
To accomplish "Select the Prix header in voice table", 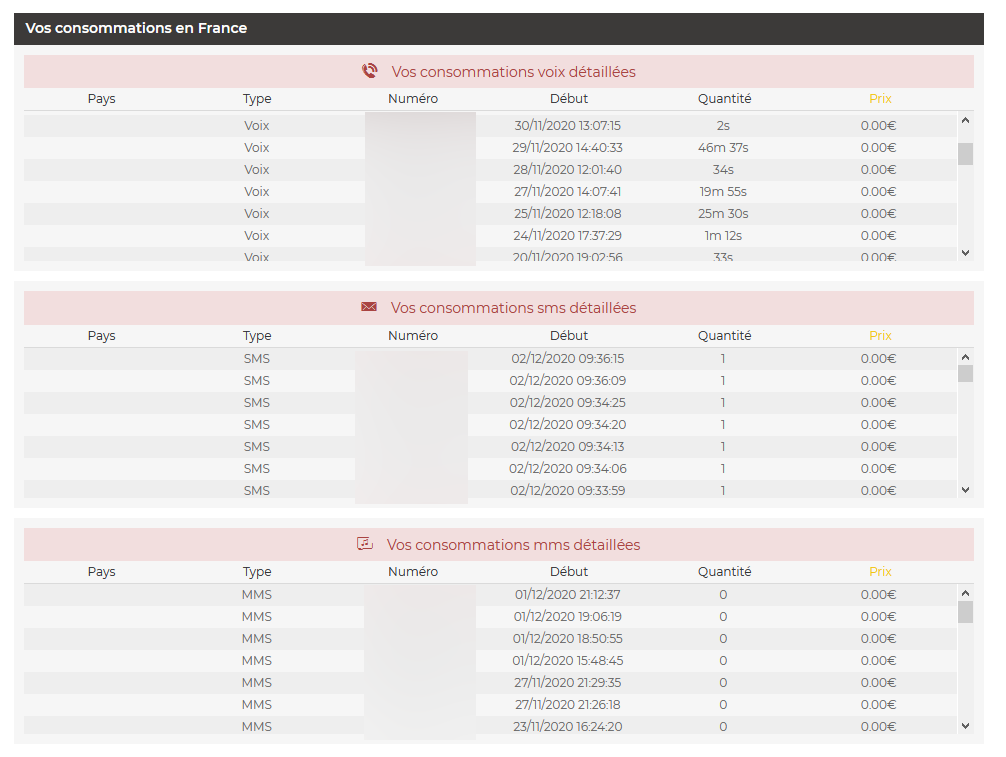I will coord(880,99).
